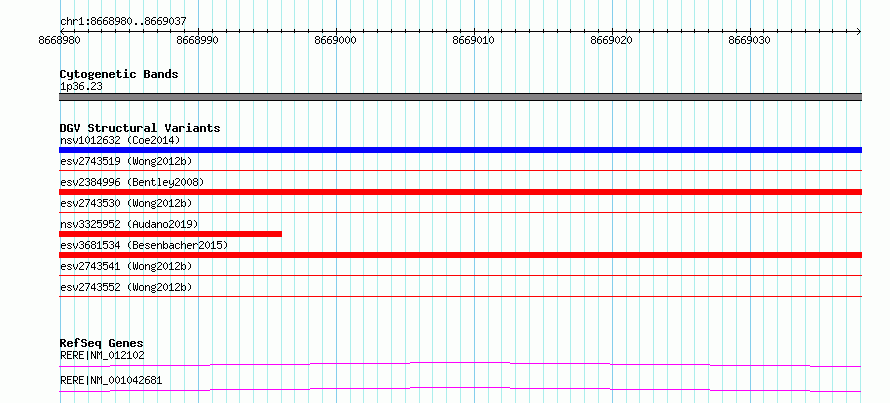The image size is (890, 403).
Task: Select the RERE|NM_001042681 gene label
Action: (x=111, y=380)
